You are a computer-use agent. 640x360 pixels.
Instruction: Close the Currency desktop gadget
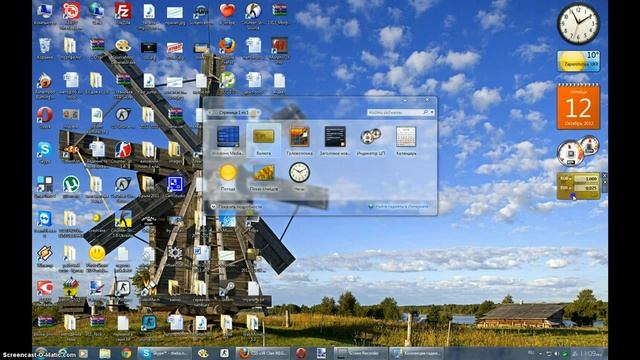click(x=604, y=176)
